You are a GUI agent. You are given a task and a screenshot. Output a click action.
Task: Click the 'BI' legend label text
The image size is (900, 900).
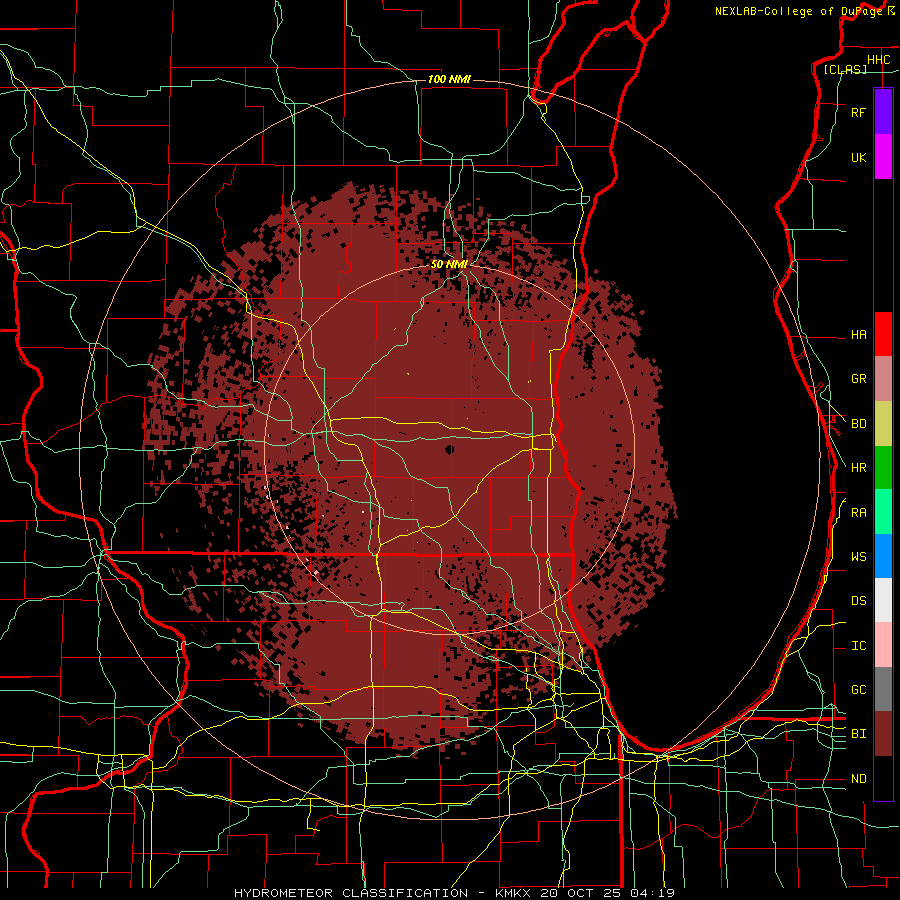tap(858, 734)
